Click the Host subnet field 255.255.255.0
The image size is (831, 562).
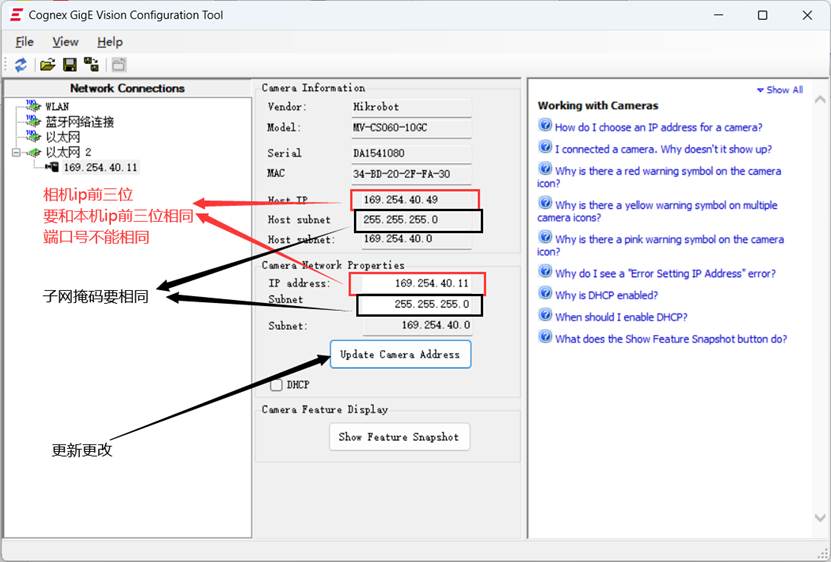pyautogui.click(x=418, y=220)
